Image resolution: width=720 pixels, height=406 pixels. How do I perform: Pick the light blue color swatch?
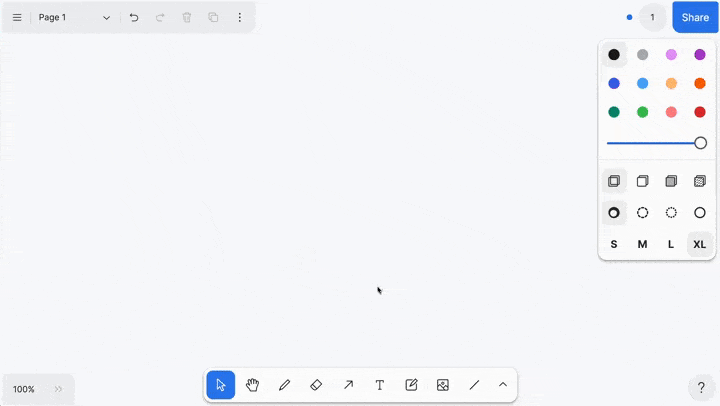click(x=642, y=83)
